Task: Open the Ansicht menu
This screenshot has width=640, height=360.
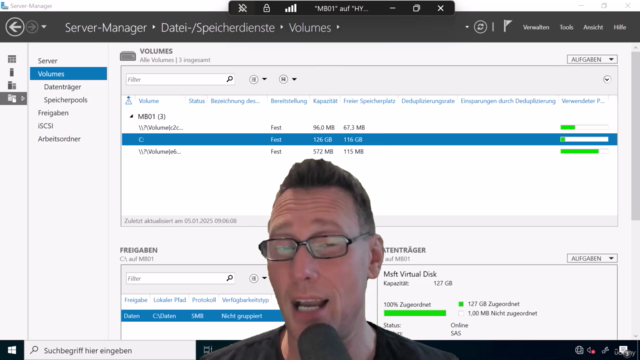Action: coord(593,27)
